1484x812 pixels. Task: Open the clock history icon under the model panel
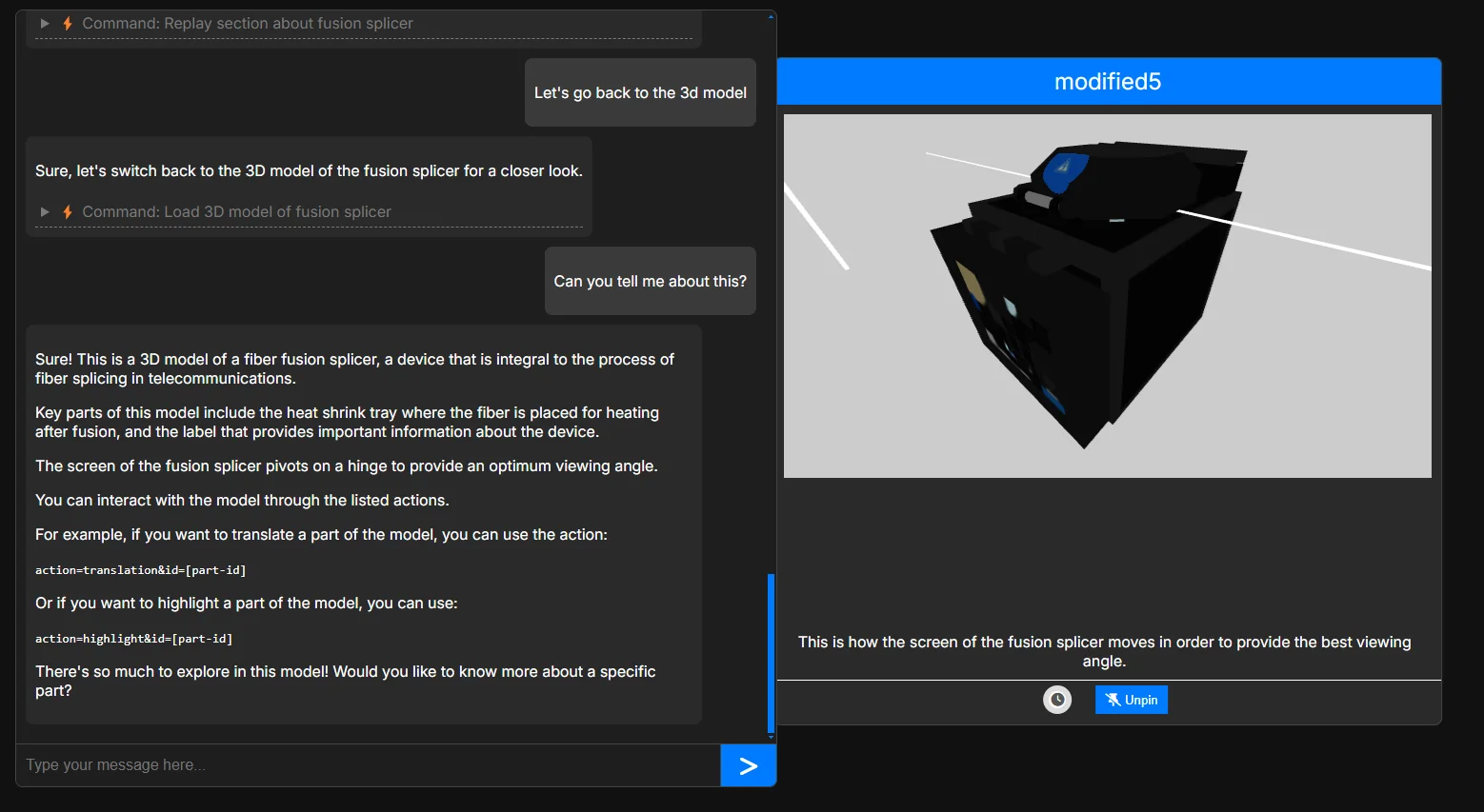[1057, 700]
